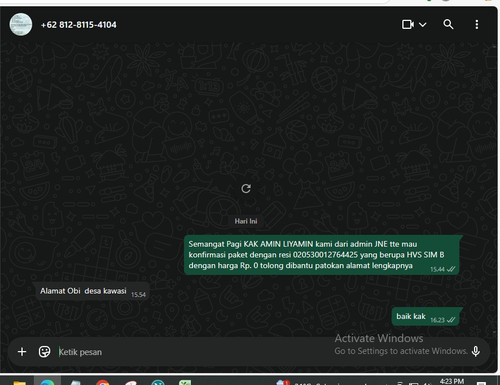Select the 'baik kak' message bubble
The image size is (500, 385).
(x=427, y=316)
